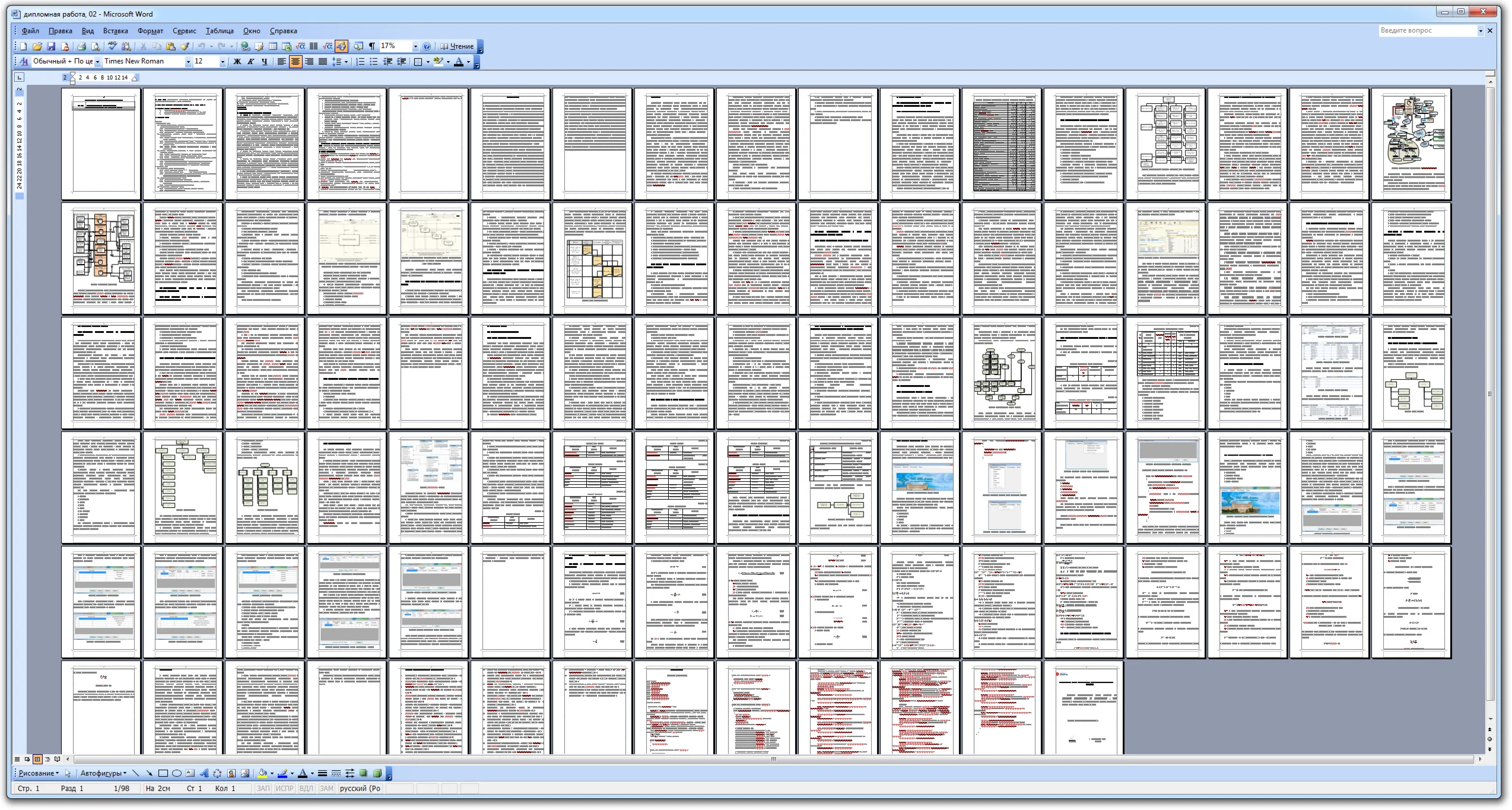Click the print preview icon
Screen dimensions: 1512x810
point(95,46)
